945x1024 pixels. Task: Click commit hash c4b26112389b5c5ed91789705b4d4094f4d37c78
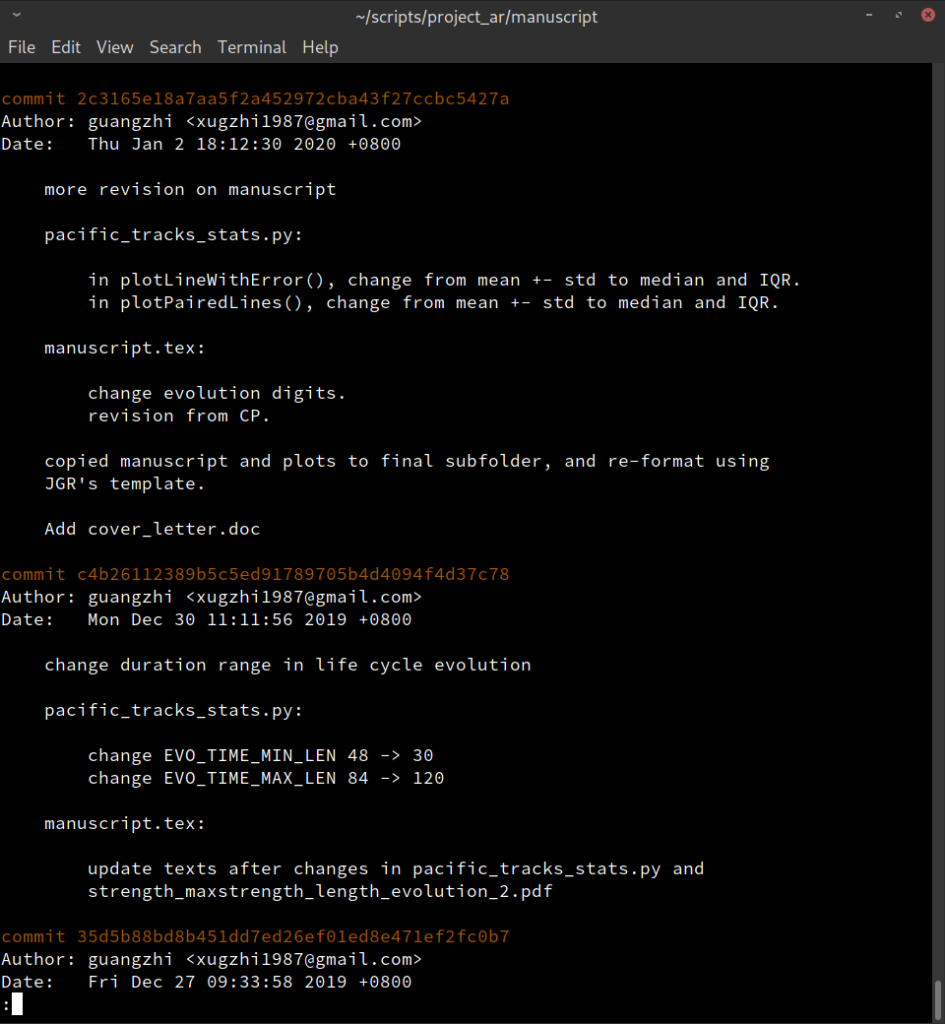[x=293, y=574]
